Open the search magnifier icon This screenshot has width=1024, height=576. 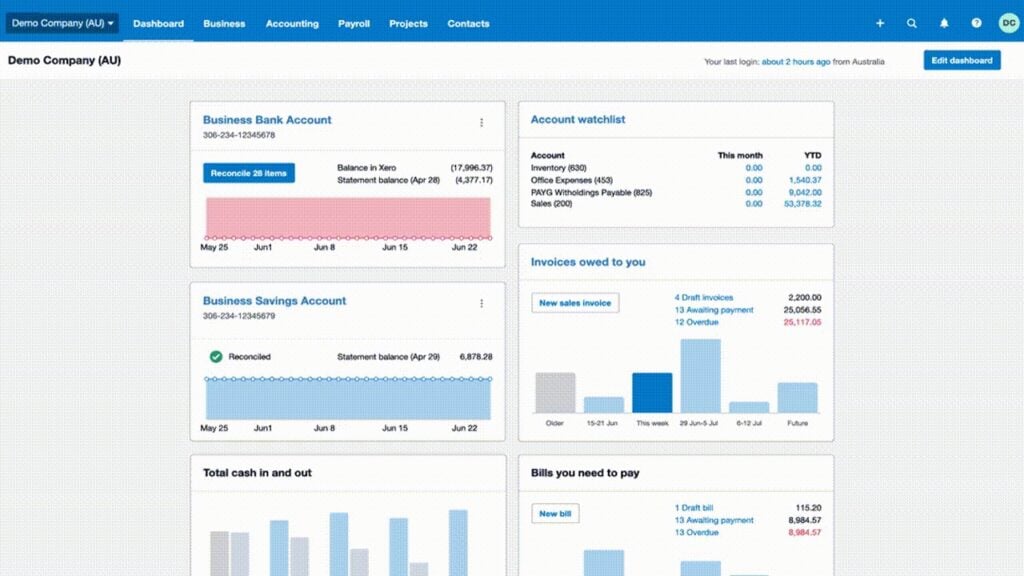911,23
